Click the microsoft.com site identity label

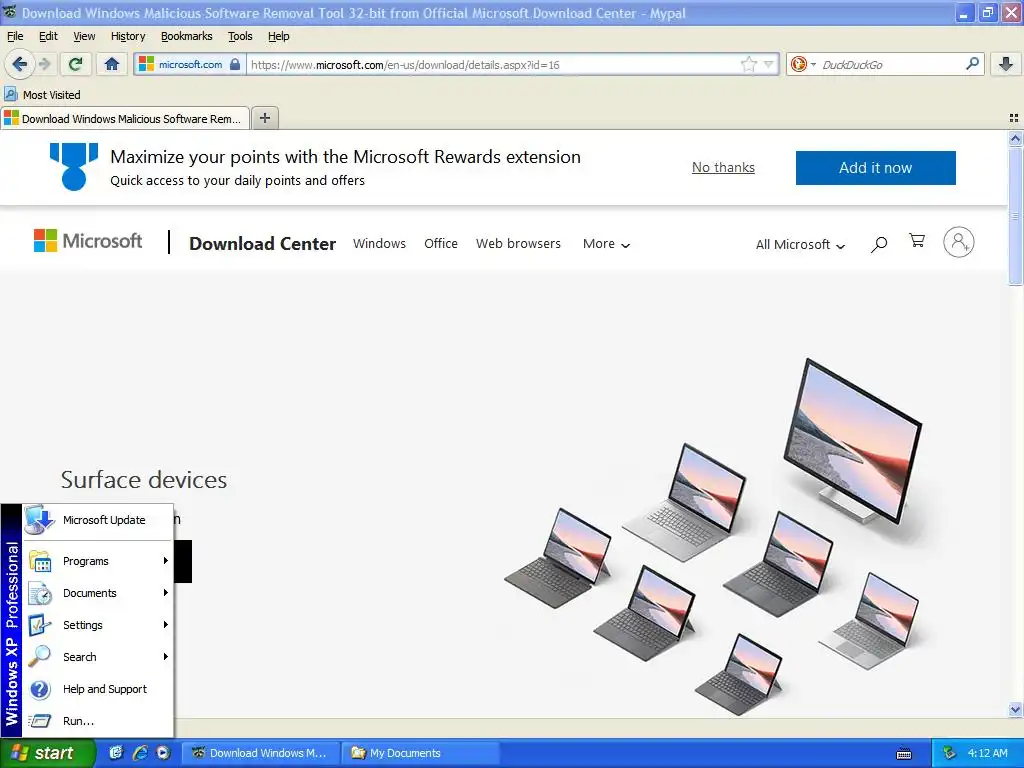(x=191, y=64)
